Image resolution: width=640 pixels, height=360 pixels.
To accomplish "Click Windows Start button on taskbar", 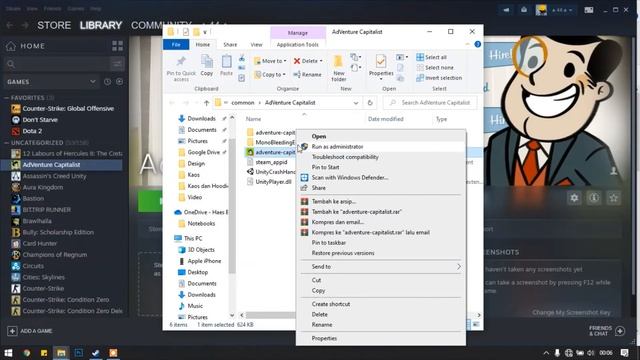I will click(x=8, y=353).
